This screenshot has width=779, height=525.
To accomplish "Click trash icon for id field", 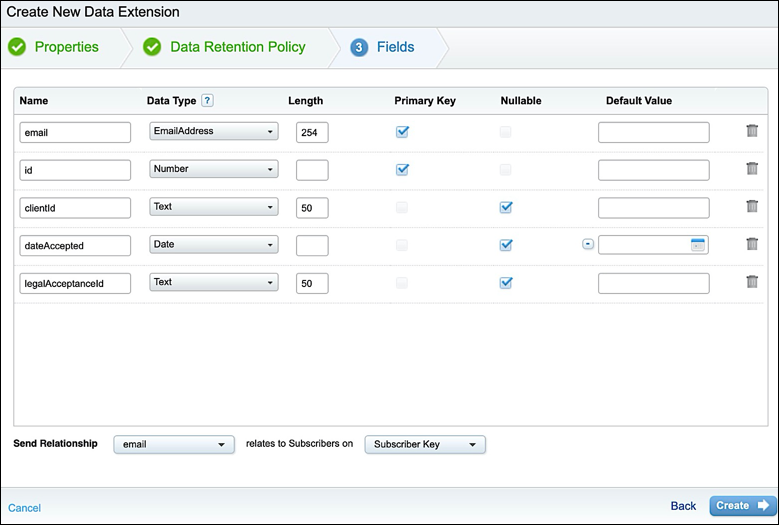I will point(751,169).
